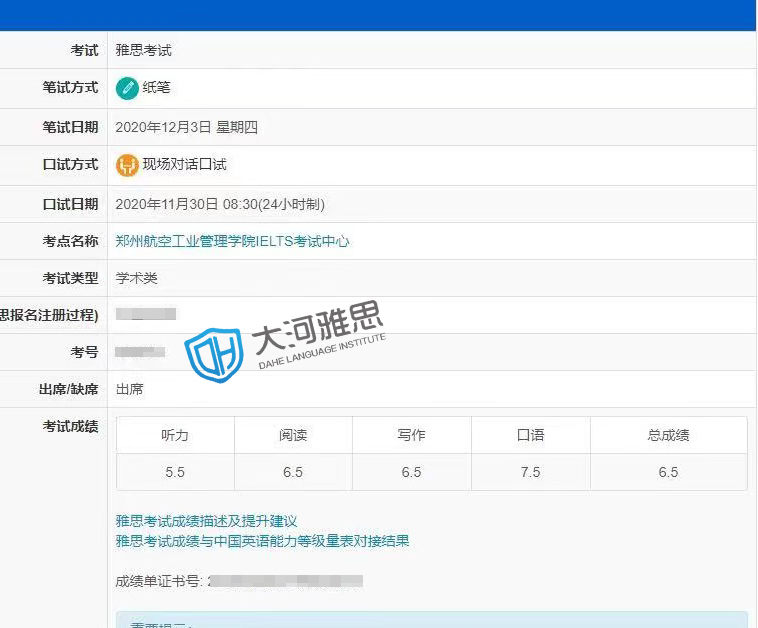Viewport: 758px width, 628px height.
Task: Click the 考号 row label
Action: coord(85,352)
